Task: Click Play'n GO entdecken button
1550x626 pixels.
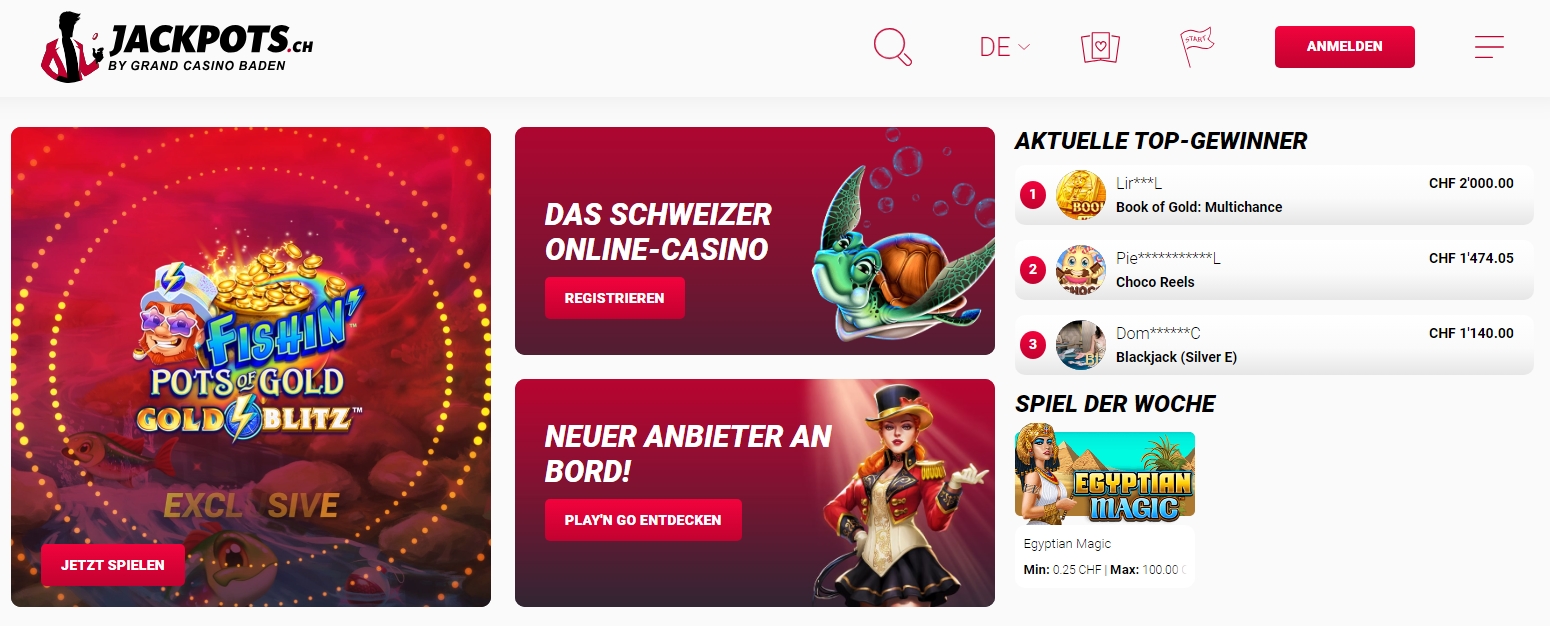Action: click(x=643, y=520)
